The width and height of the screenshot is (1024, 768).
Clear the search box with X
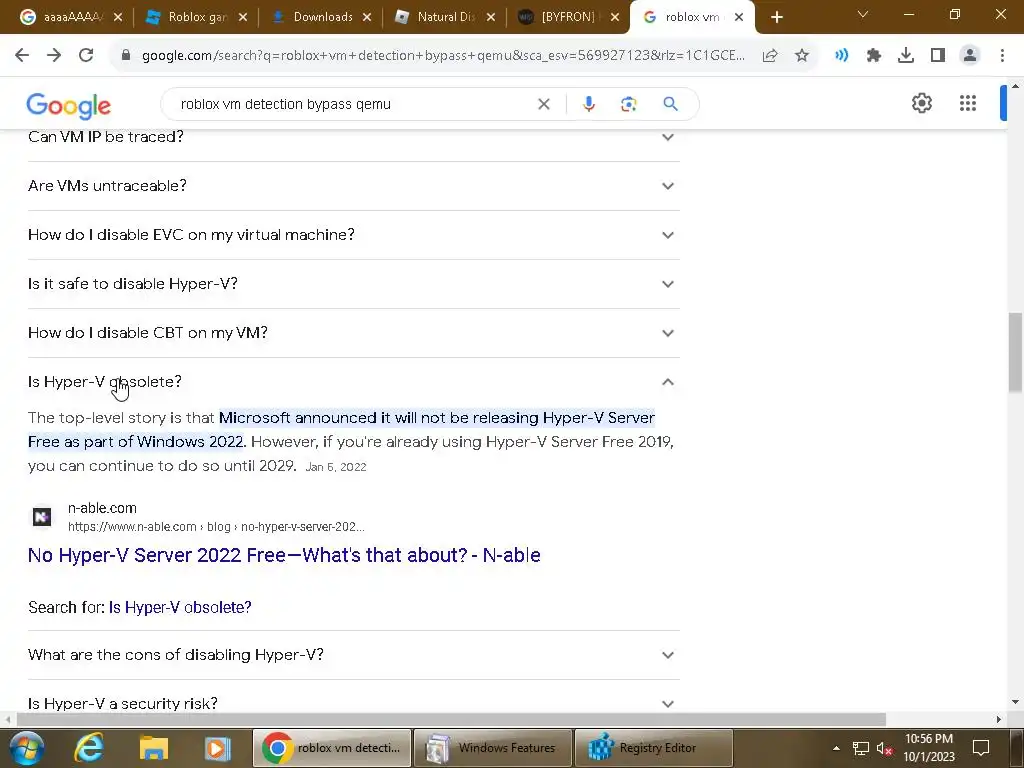pyautogui.click(x=543, y=104)
